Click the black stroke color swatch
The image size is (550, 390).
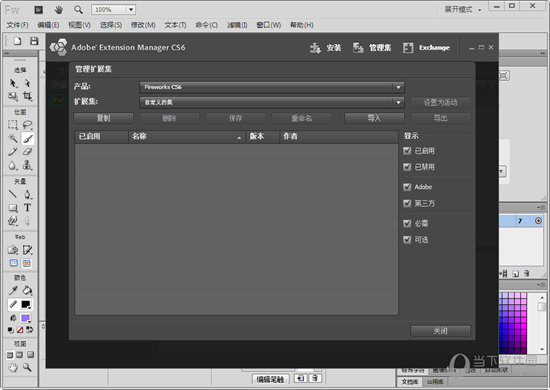click(26, 304)
